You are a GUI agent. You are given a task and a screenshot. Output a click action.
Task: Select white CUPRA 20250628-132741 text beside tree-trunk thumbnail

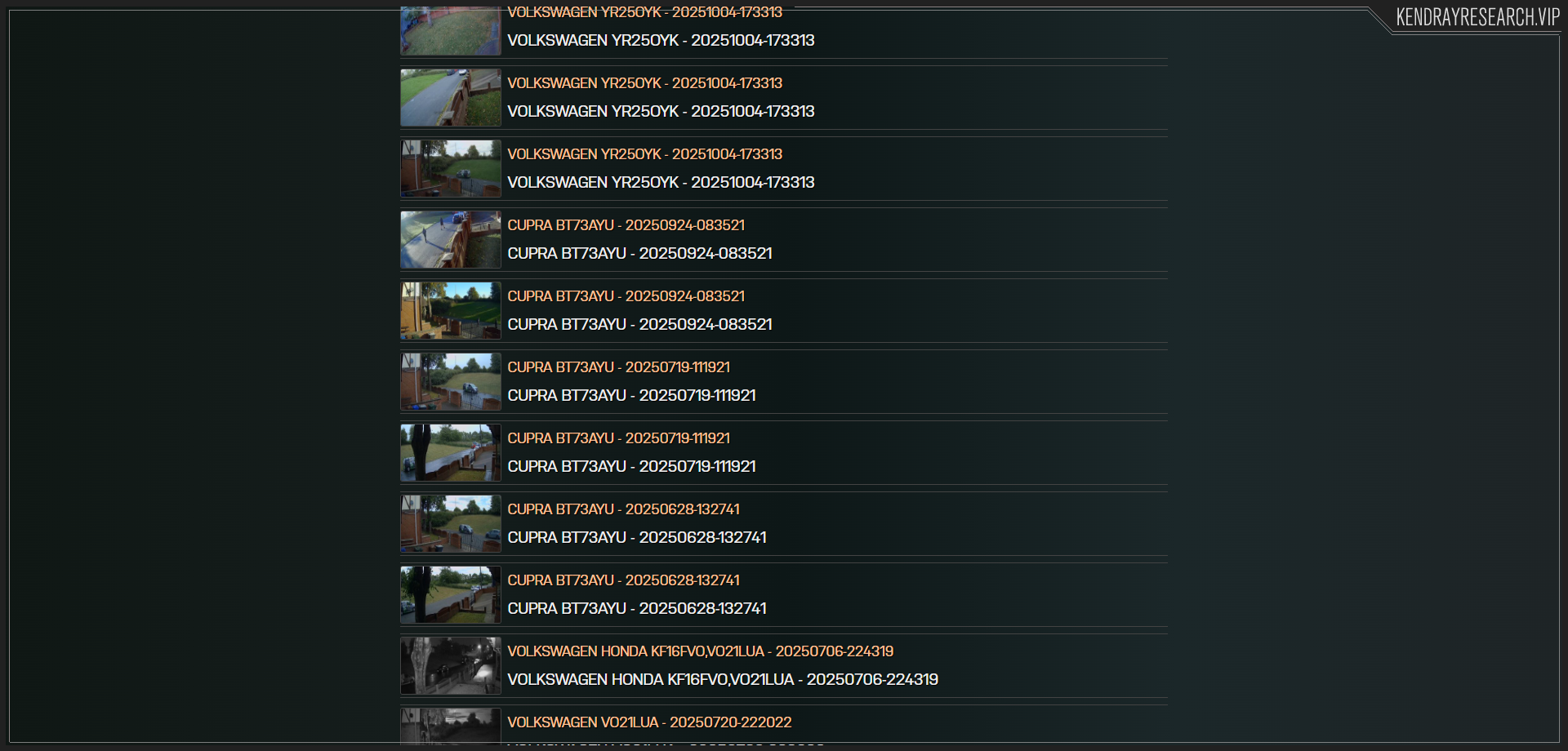click(637, 609)
